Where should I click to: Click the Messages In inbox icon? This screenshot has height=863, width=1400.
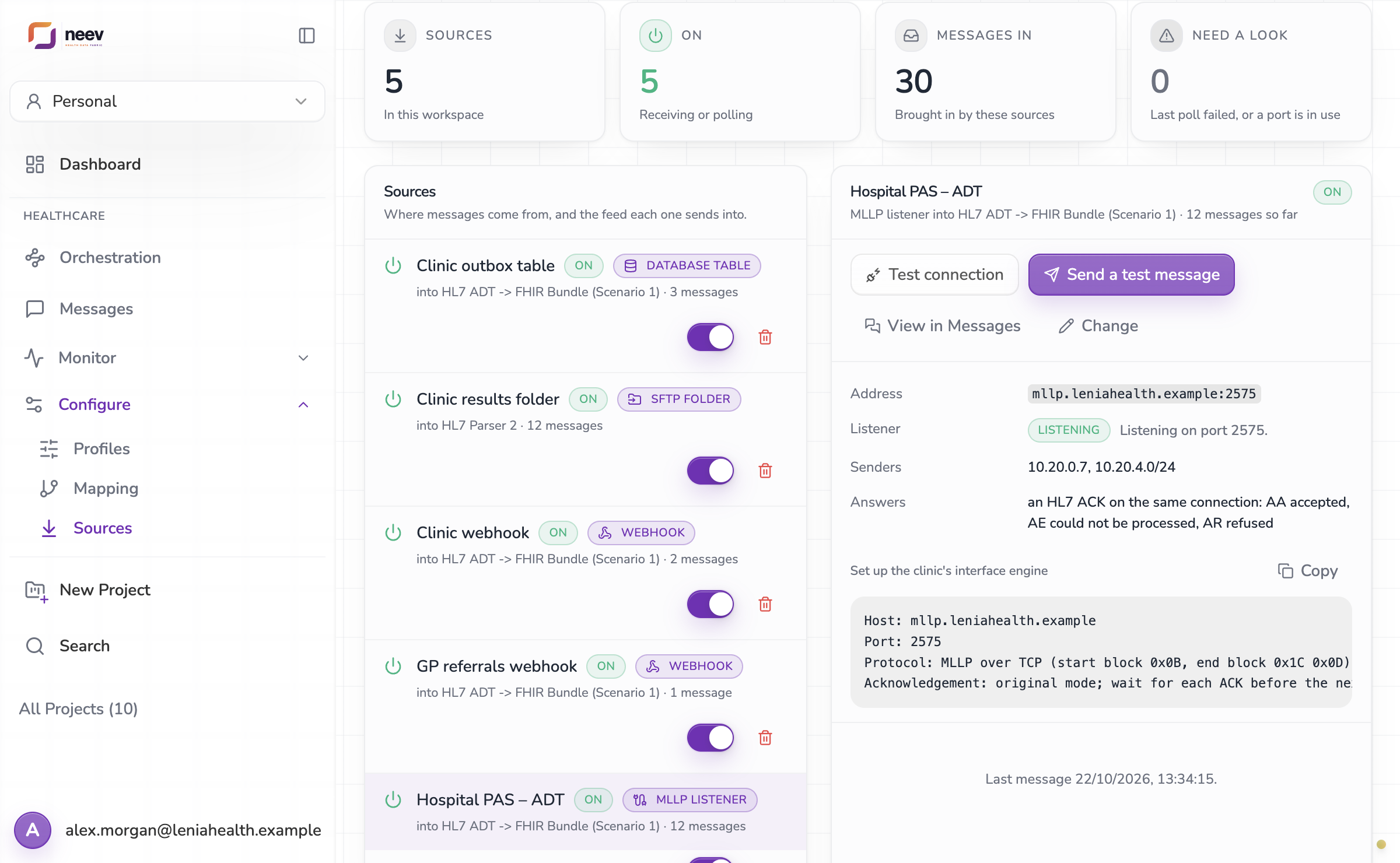click(x=911, y=36)
